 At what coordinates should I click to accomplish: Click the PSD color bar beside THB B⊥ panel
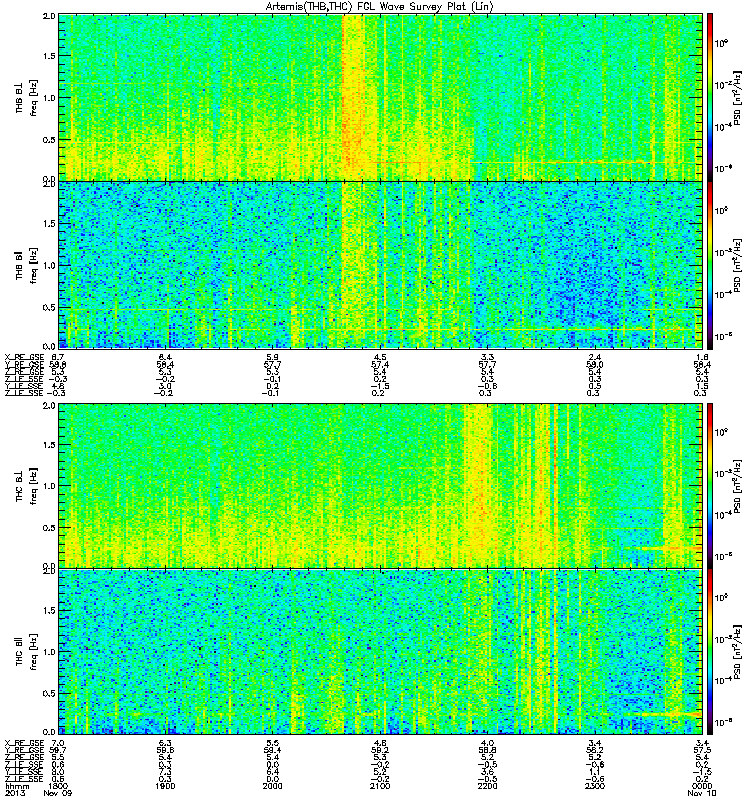[x=709, y=97]
